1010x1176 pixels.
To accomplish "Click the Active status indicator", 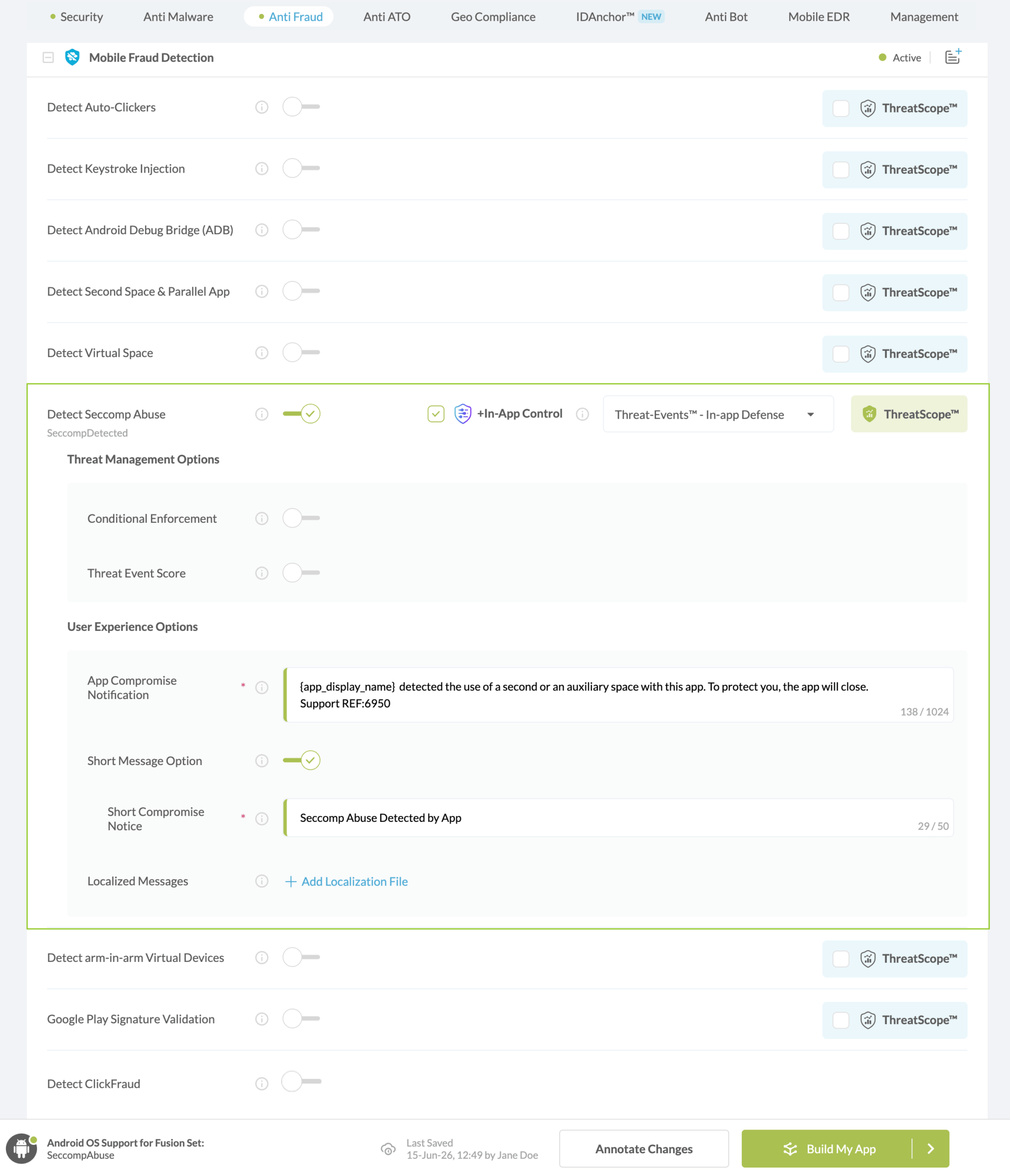I will pyautogui.click(x=900, y=57).
